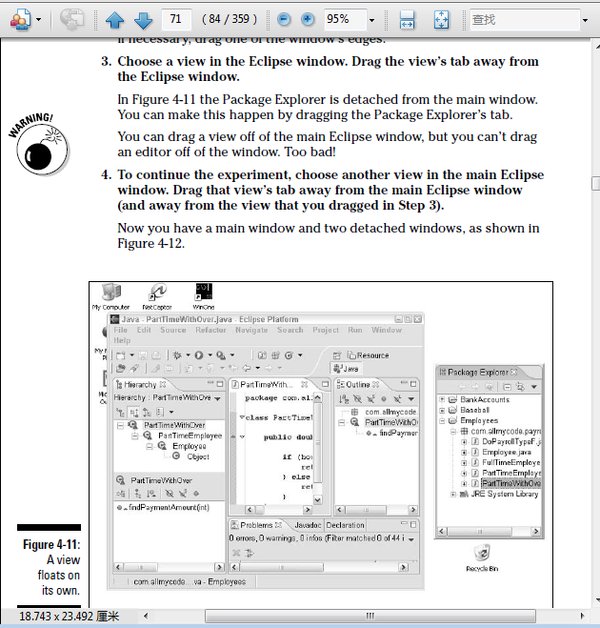Screen dimensions: 600x628
Task: Click the page number field showing 71
Action: [175, 19]
